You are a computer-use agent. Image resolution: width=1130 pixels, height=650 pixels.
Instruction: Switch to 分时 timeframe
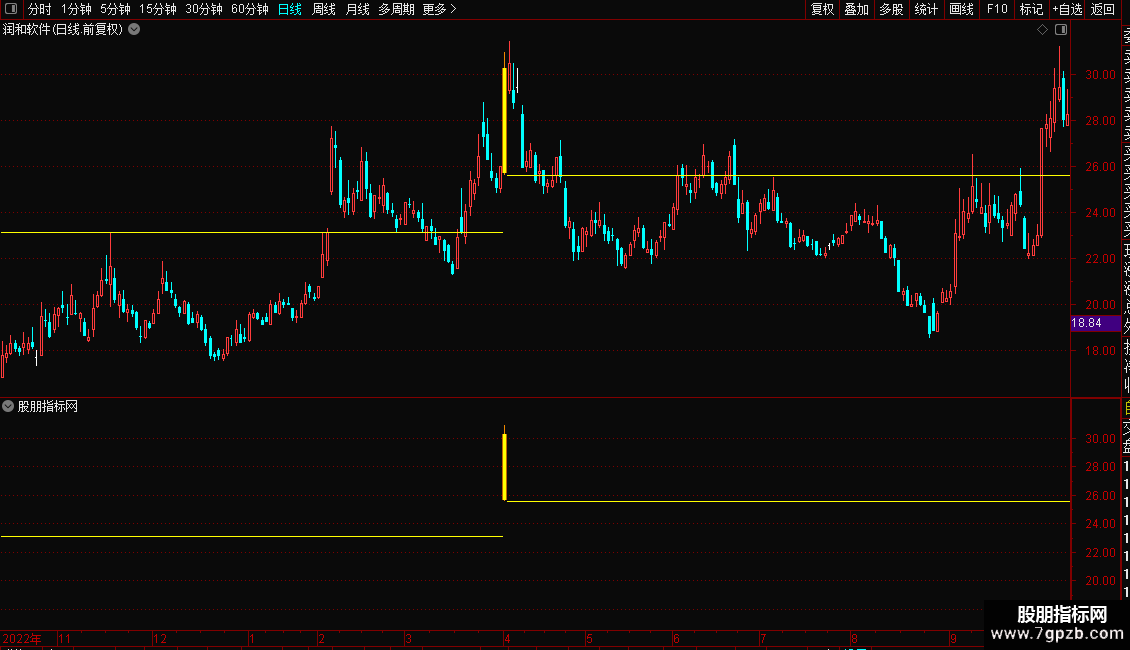40,9
